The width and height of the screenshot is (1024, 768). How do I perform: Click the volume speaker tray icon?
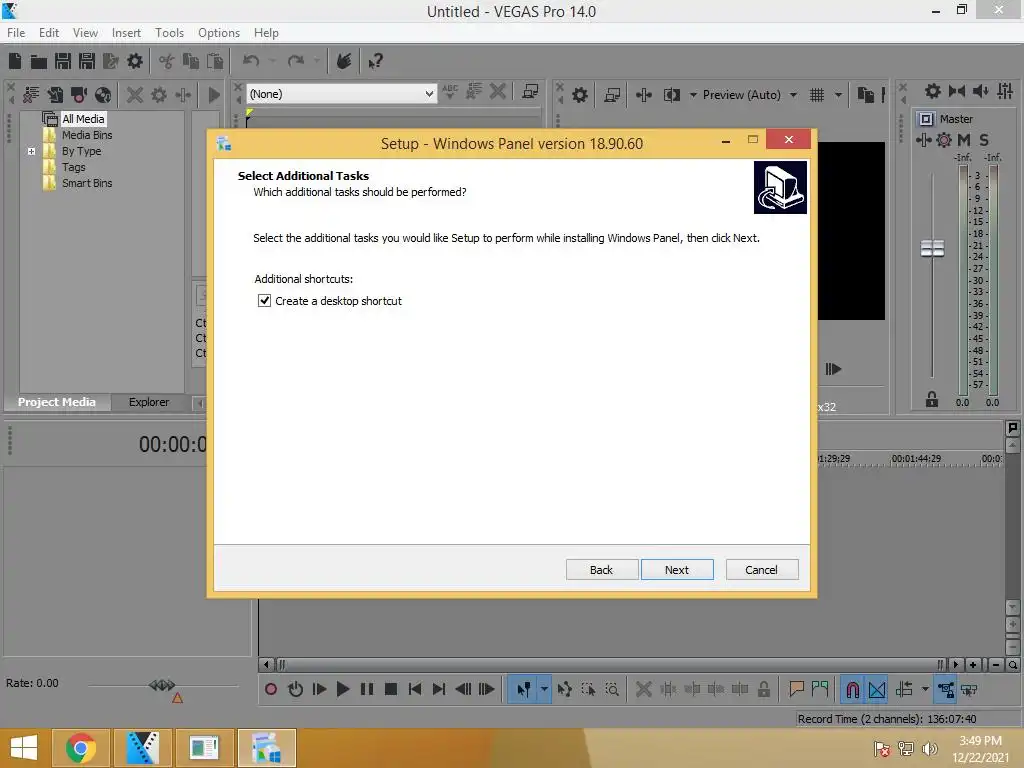pos(929,748)
